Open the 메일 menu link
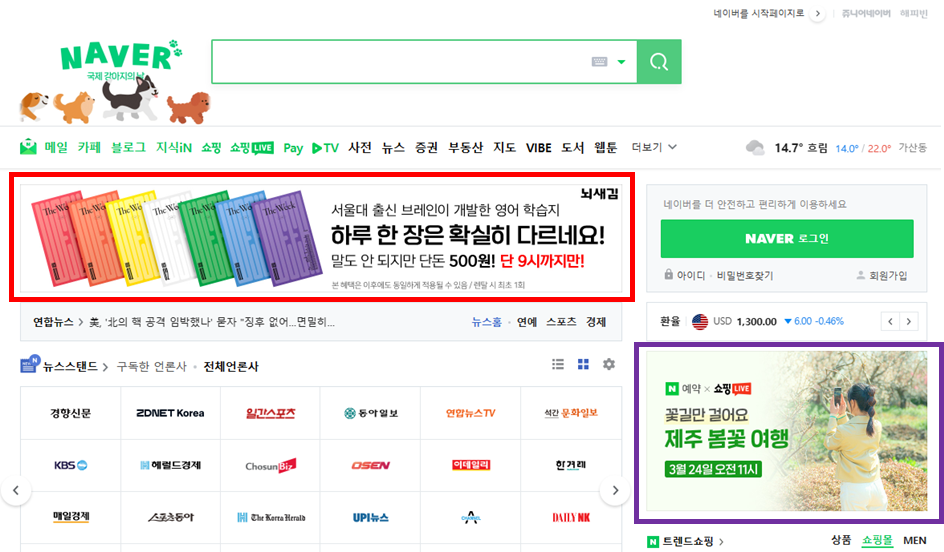 56,147
